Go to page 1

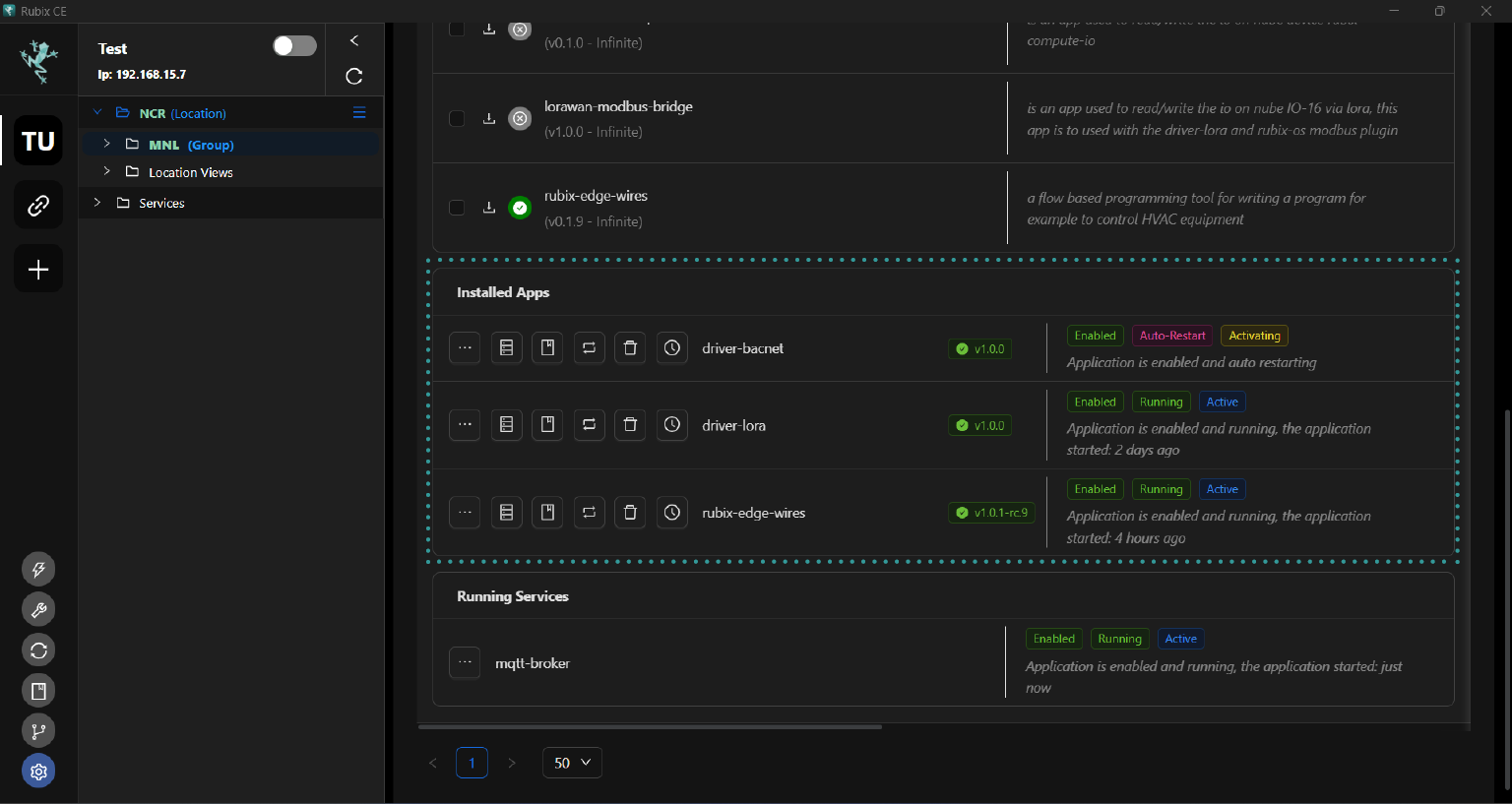[472, 763]
